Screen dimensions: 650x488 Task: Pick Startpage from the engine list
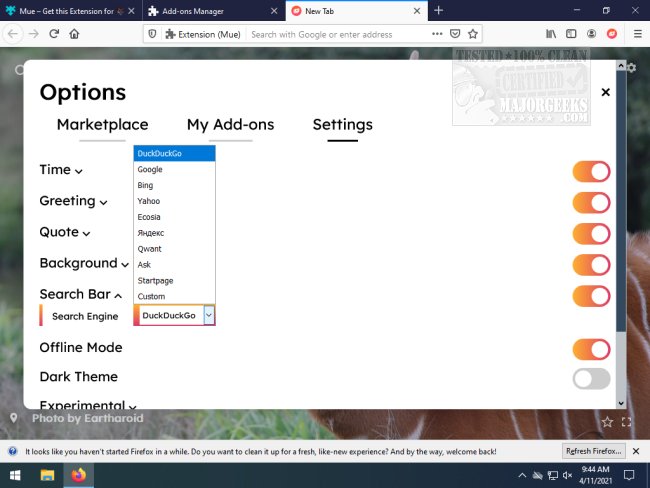tap(174, 281)
